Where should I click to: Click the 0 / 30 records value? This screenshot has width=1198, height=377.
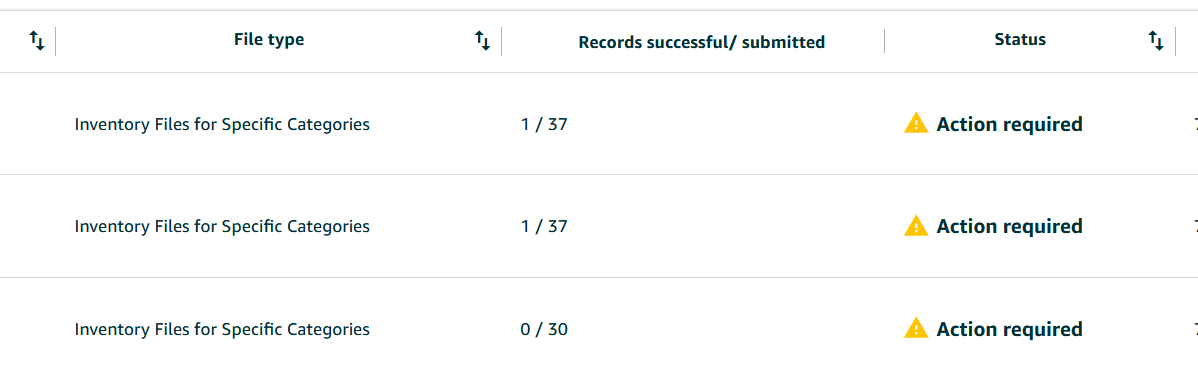[544, 330]
